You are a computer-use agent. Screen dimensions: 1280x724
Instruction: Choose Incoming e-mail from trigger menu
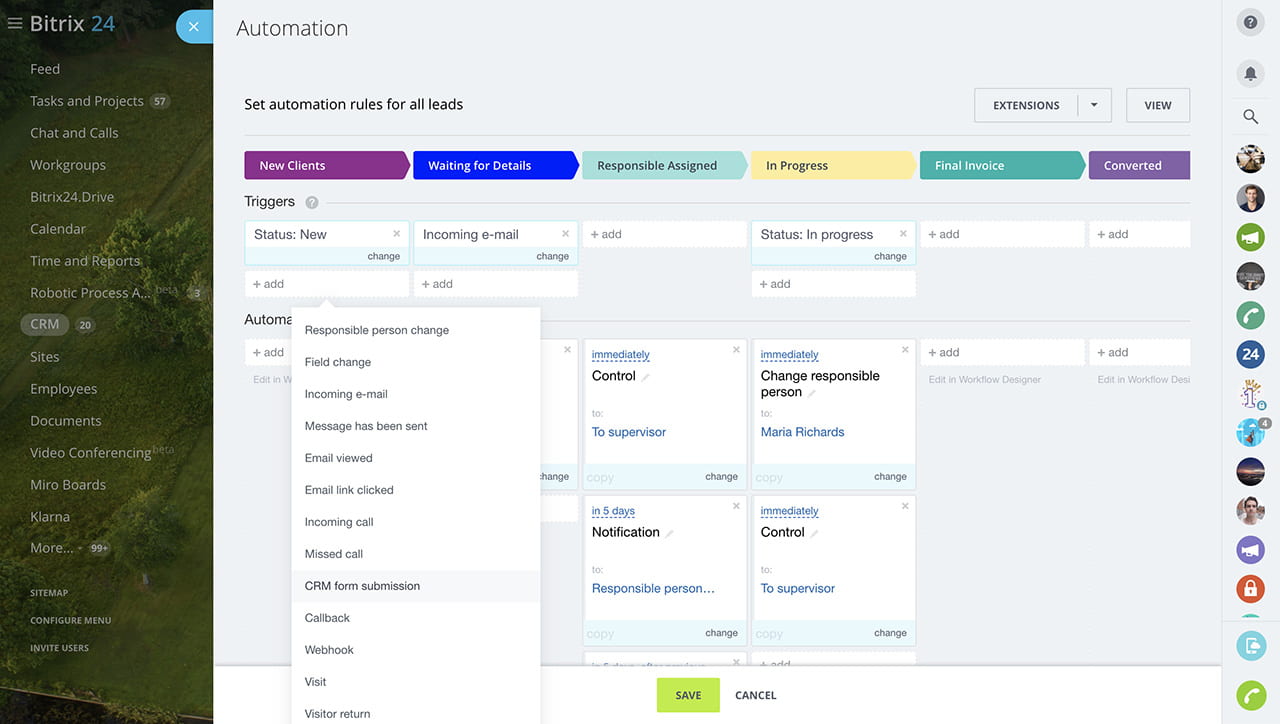(416, 394)
